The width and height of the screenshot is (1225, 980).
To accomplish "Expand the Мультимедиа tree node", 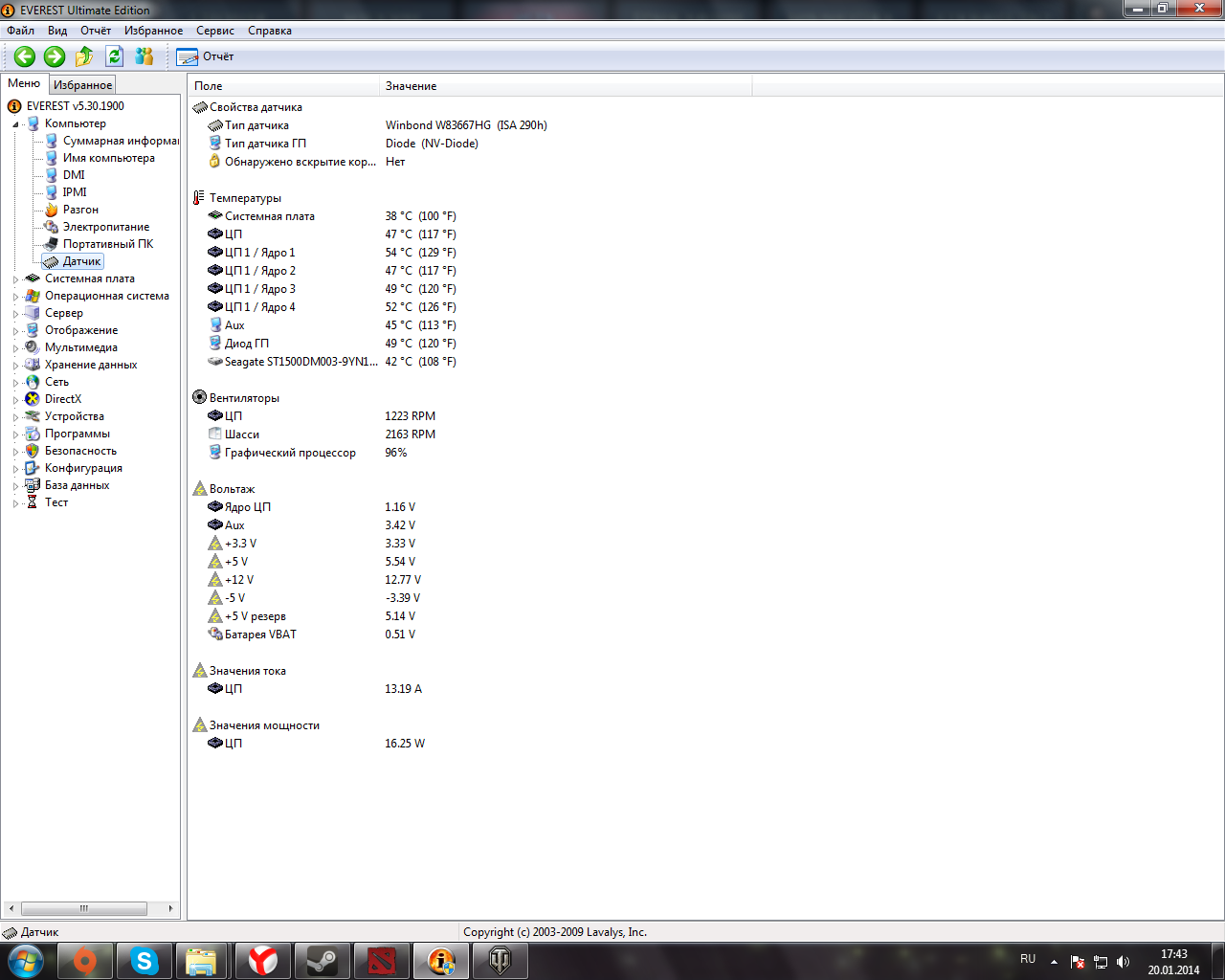I will [x=16, y=347].
